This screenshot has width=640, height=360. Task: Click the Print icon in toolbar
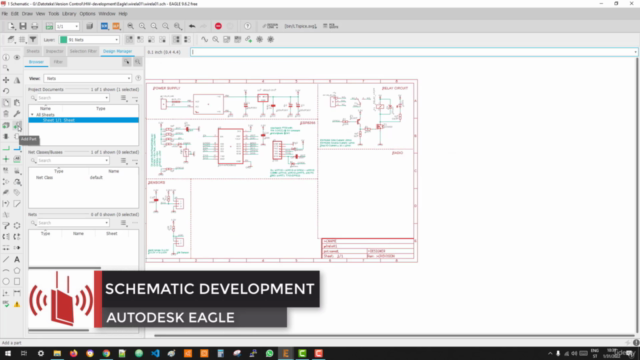(x=35, y=26)
